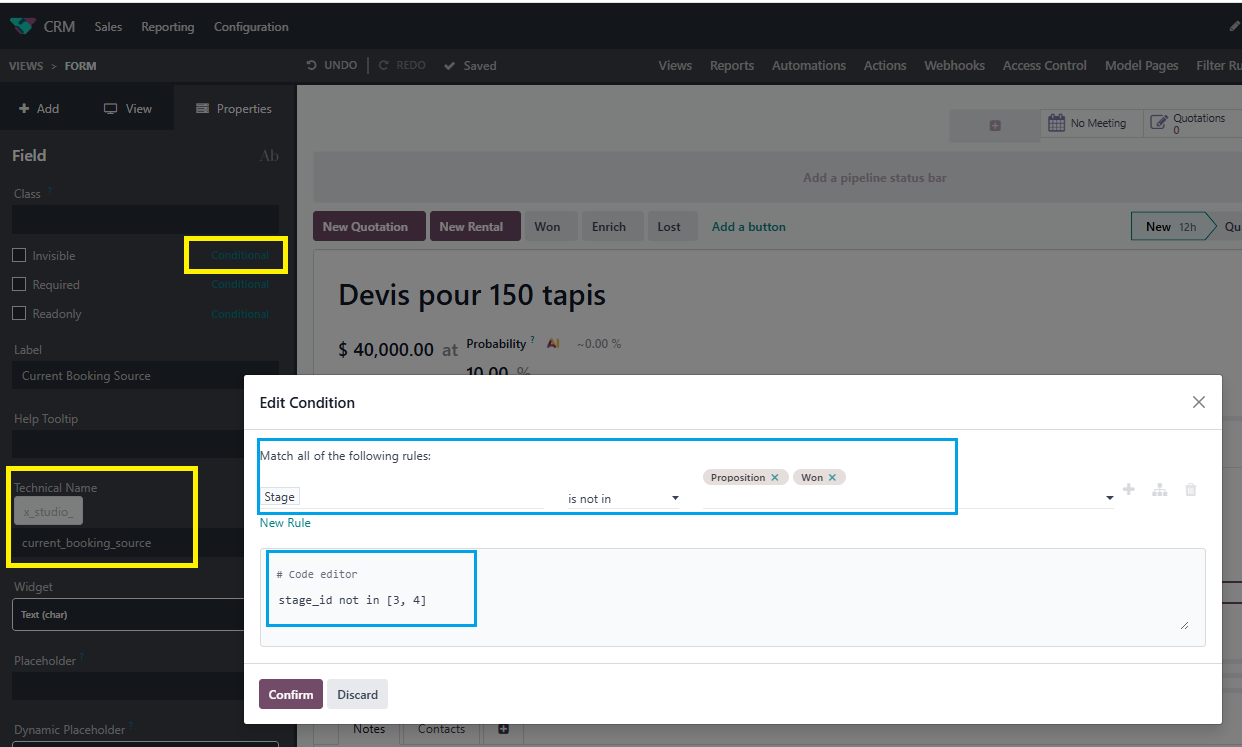Viewport: 1242px width, 747px height.
Task: Click the Ab field type icon
Action: (269, 155)
